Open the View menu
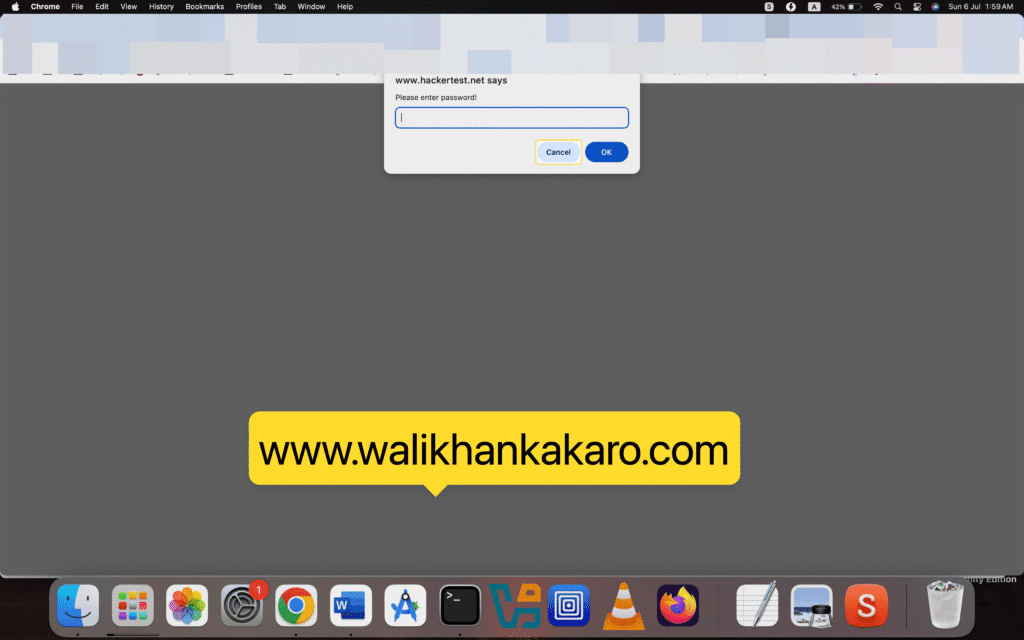The width and height of the screenshot is (1024, 640). (x=129, y=7)
